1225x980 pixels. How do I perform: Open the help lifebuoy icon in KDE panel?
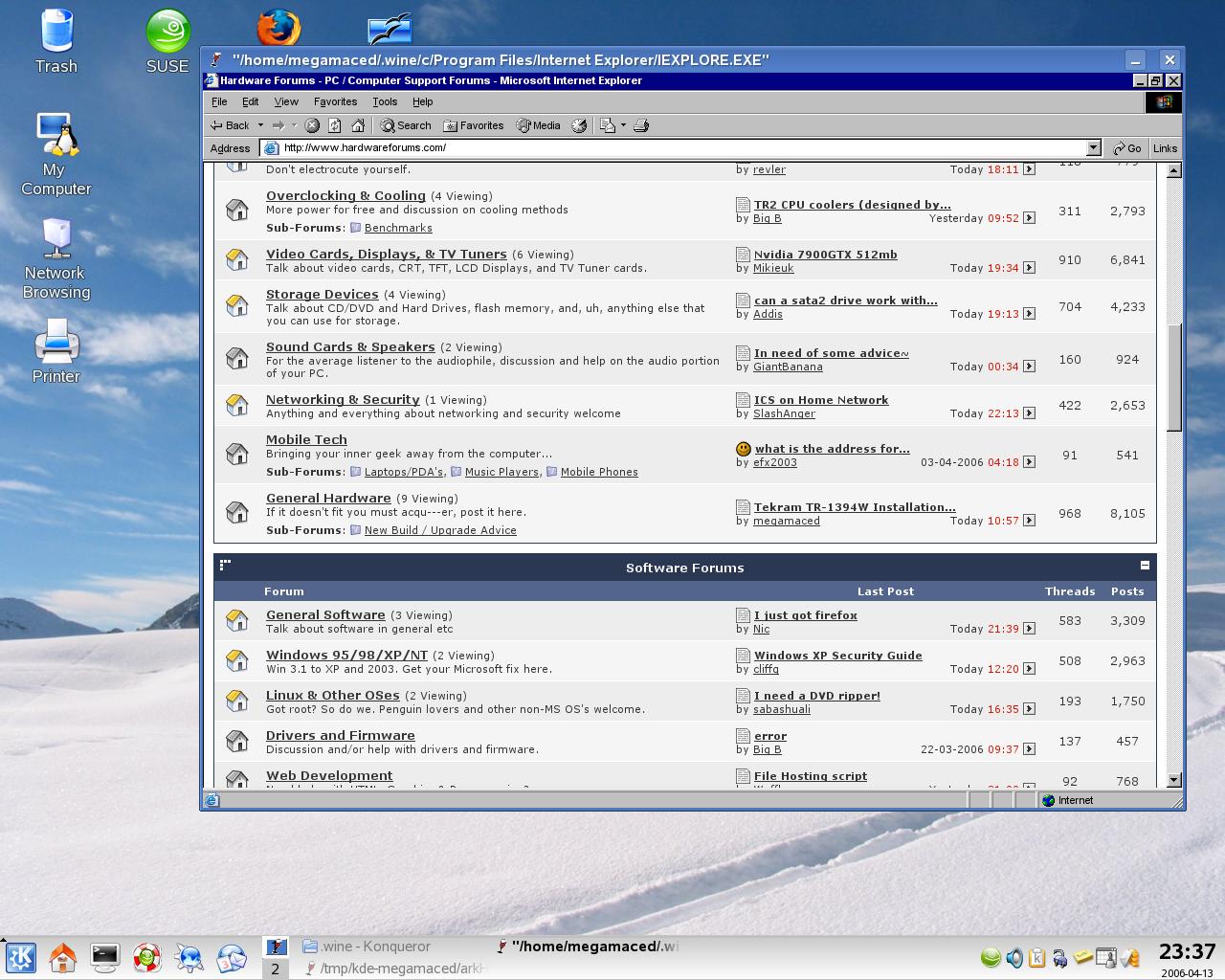point(147,957)
